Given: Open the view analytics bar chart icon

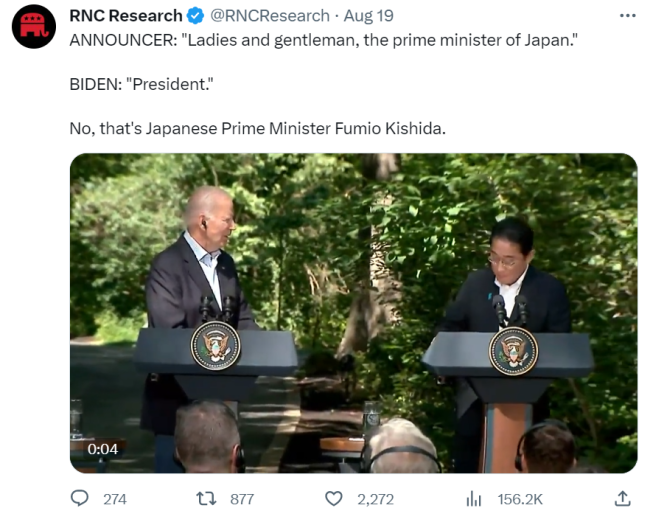Looking at the screenshot, I should tap(474, 498).
